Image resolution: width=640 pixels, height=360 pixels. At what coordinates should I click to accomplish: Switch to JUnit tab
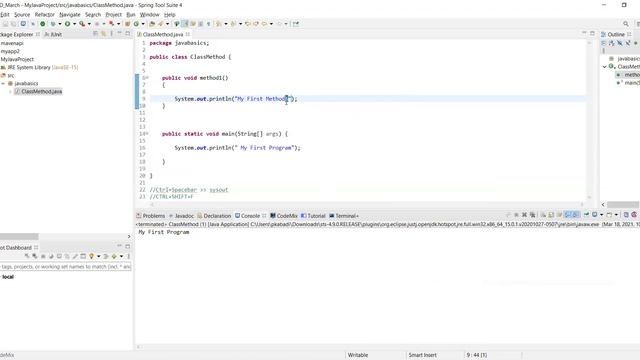pos(53,34)
